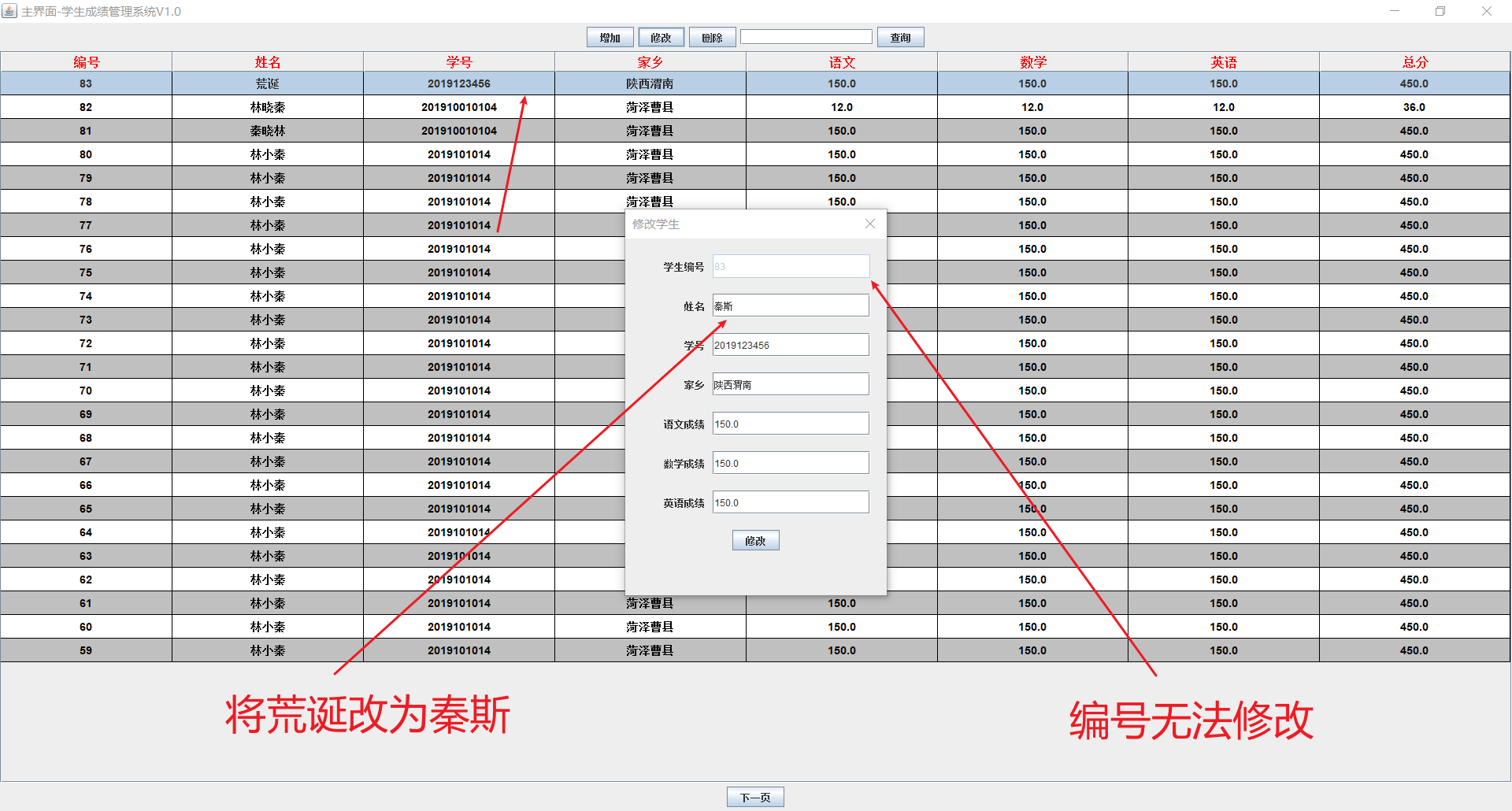Screen dimensions: 1512x811
Task: Click the 学生编号 field showing 83
Action: tap(791, 266)
